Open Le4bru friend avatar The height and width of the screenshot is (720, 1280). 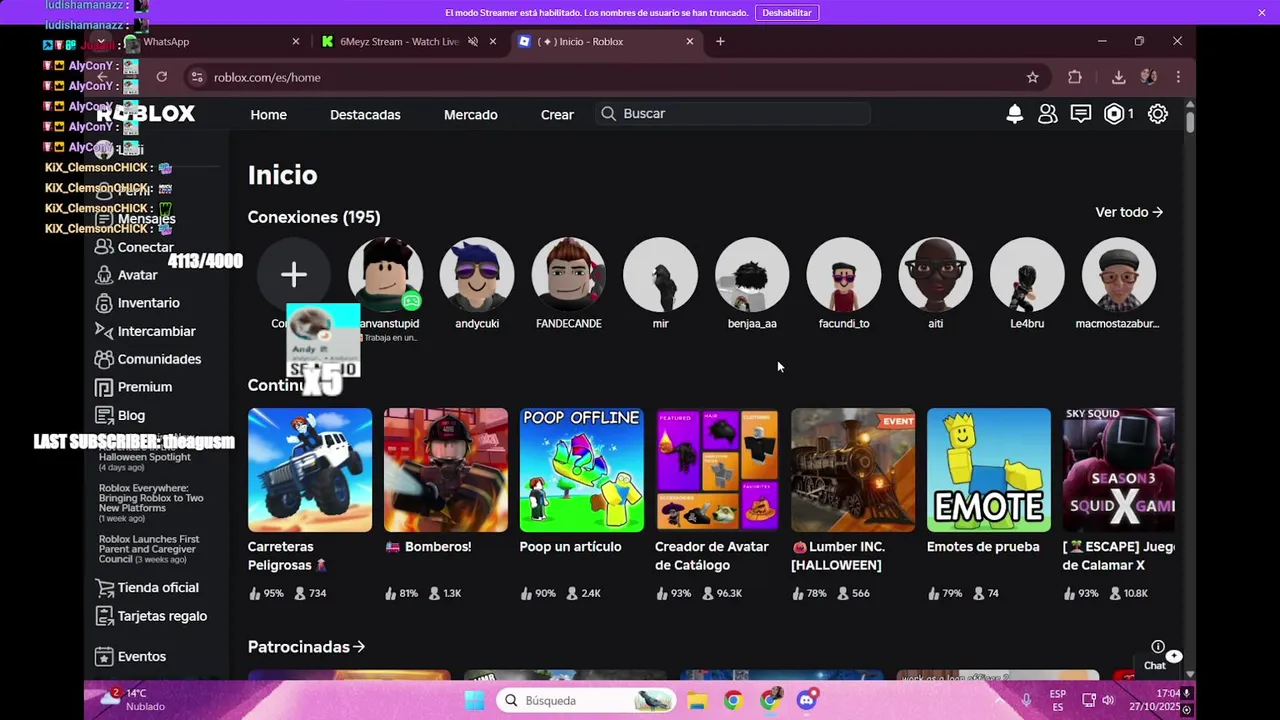(x=1027, y=274)
